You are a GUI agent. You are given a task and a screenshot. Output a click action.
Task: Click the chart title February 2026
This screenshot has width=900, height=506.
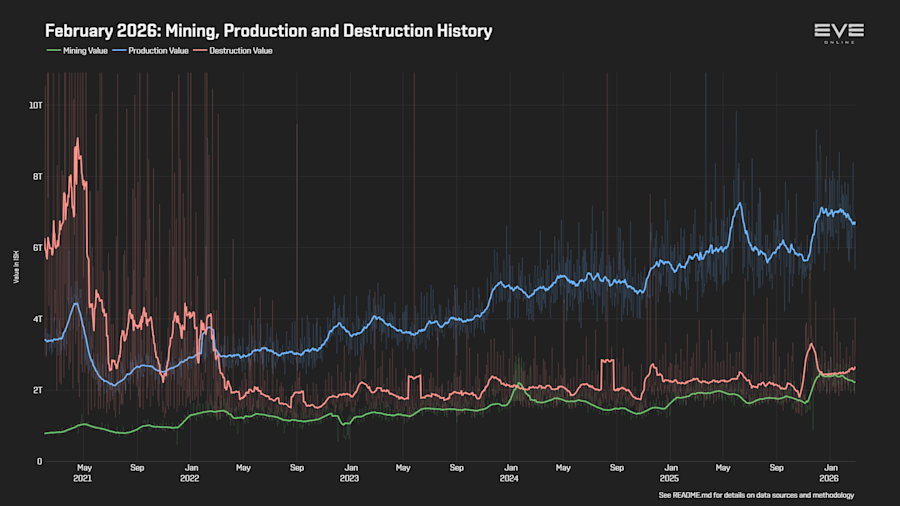(269, 30)
